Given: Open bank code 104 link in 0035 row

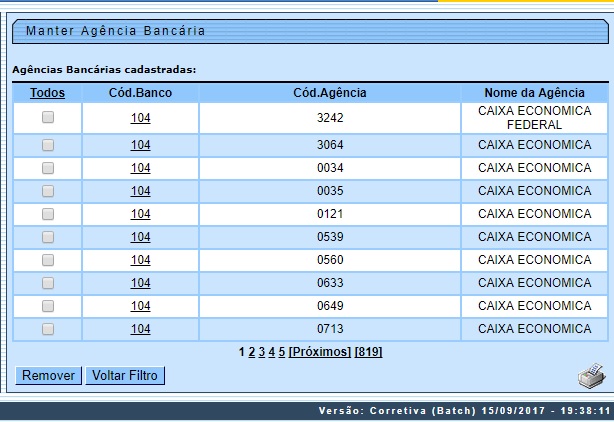Looking at the screenshot, I should tap(141, 191).
